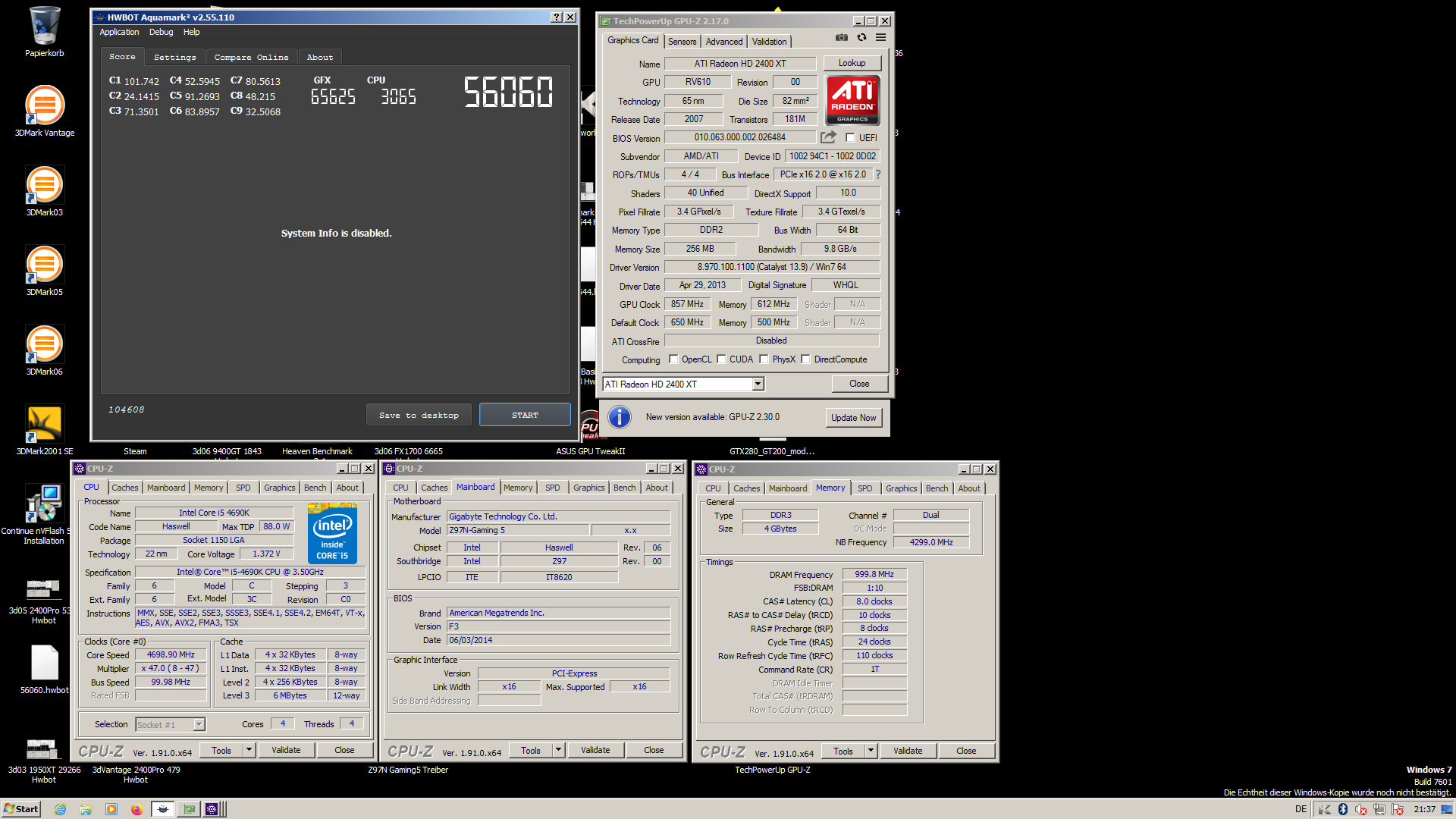This screenshot has height=819, width=1456.
Task: Click the ATI Radeon Graphics logo in GPU-Z
Action: click(x=852, y=99)
